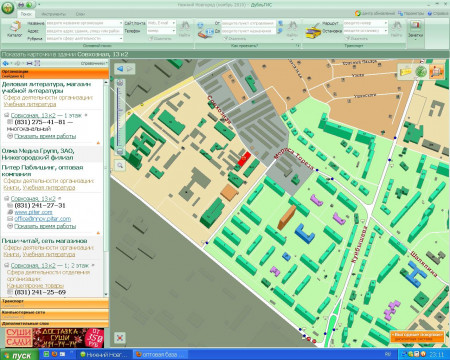Select the Поиск ribbon tab
Image resolution: width=450 pixels, height=360 pixels.
click(x=26, y=14)
